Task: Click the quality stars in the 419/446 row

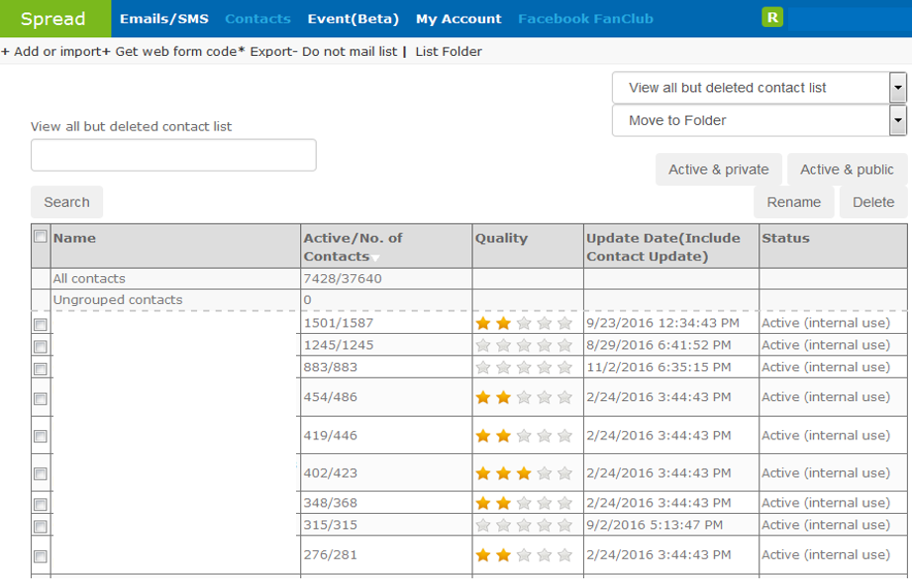Action: pyautogui.click(x=523, y=435)
